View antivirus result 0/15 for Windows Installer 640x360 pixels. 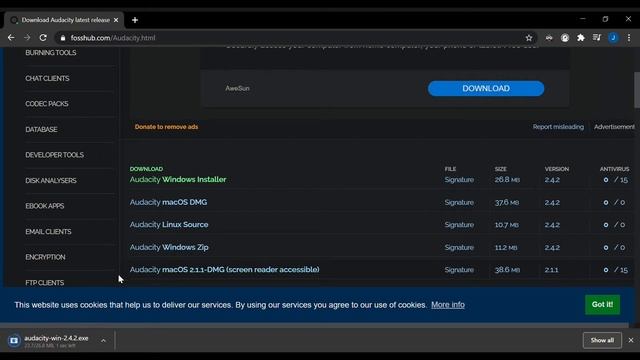pyautogui.click(x=616, y=180)
